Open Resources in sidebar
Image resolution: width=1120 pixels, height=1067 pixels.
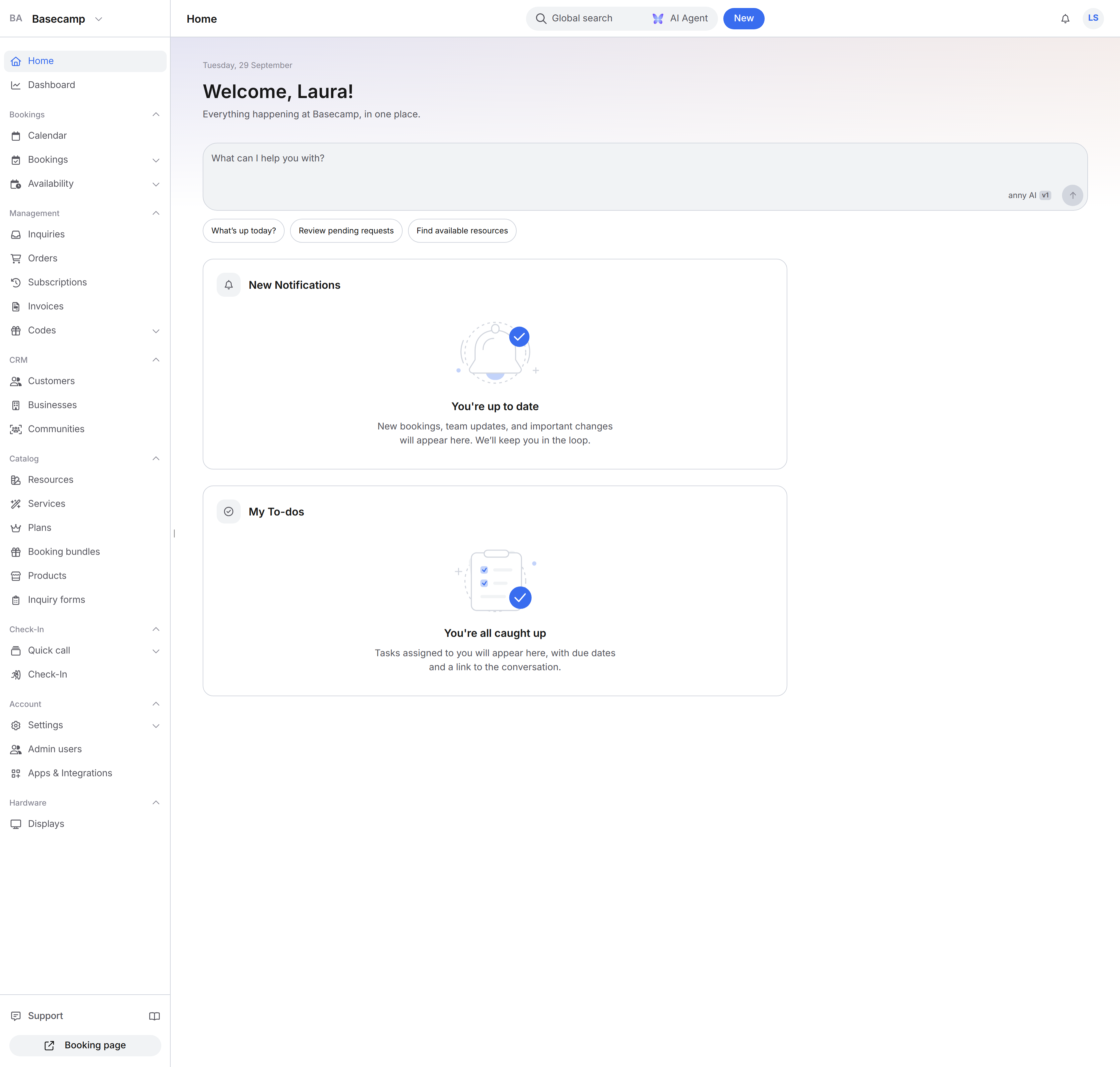[85, 479]
